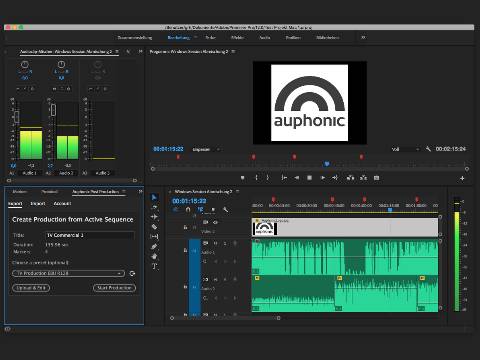The width and height of the screenshot is (480, 360).
Task: Open the Auphonic preset dropdown
Action: pyautogui.click(x=69, y=273)
